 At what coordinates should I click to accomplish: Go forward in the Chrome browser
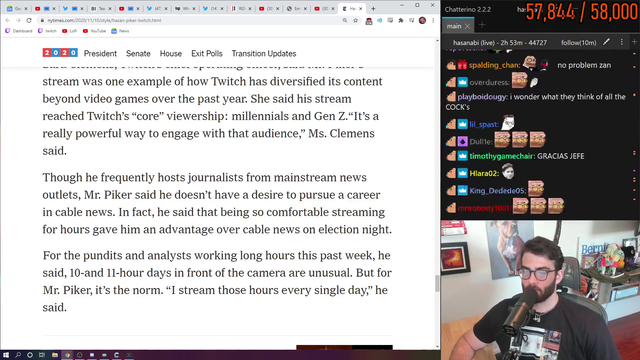[x=18, y=20]
